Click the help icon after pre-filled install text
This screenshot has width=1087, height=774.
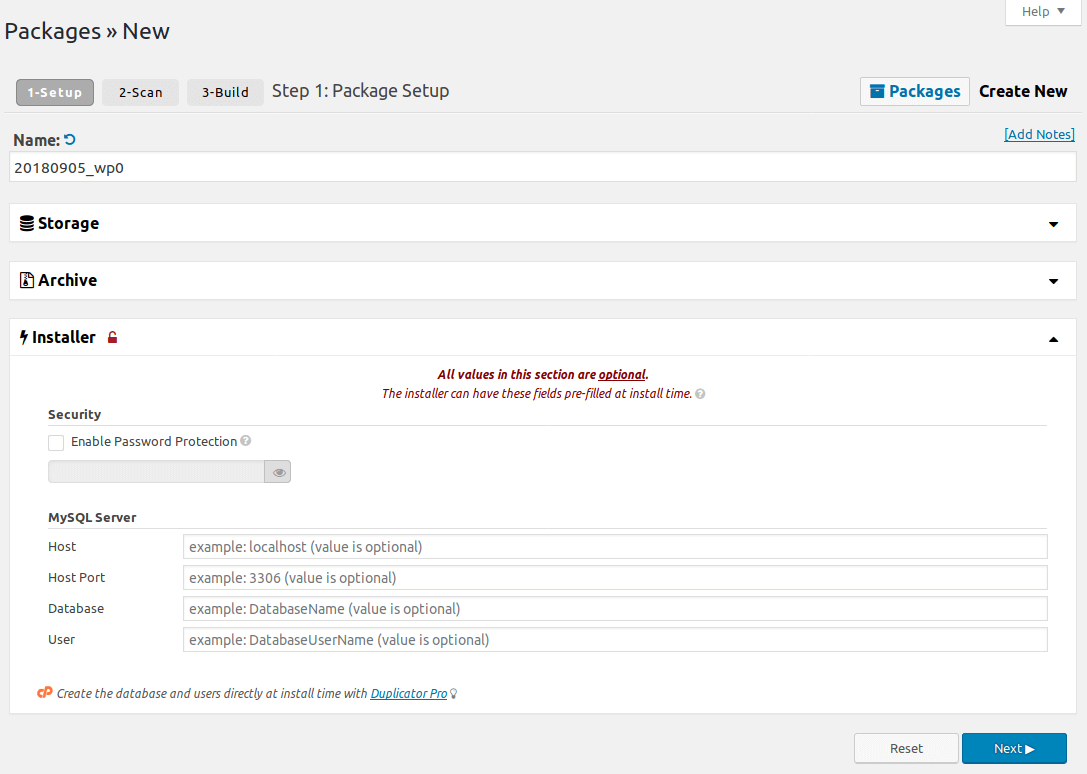point(700,394)
